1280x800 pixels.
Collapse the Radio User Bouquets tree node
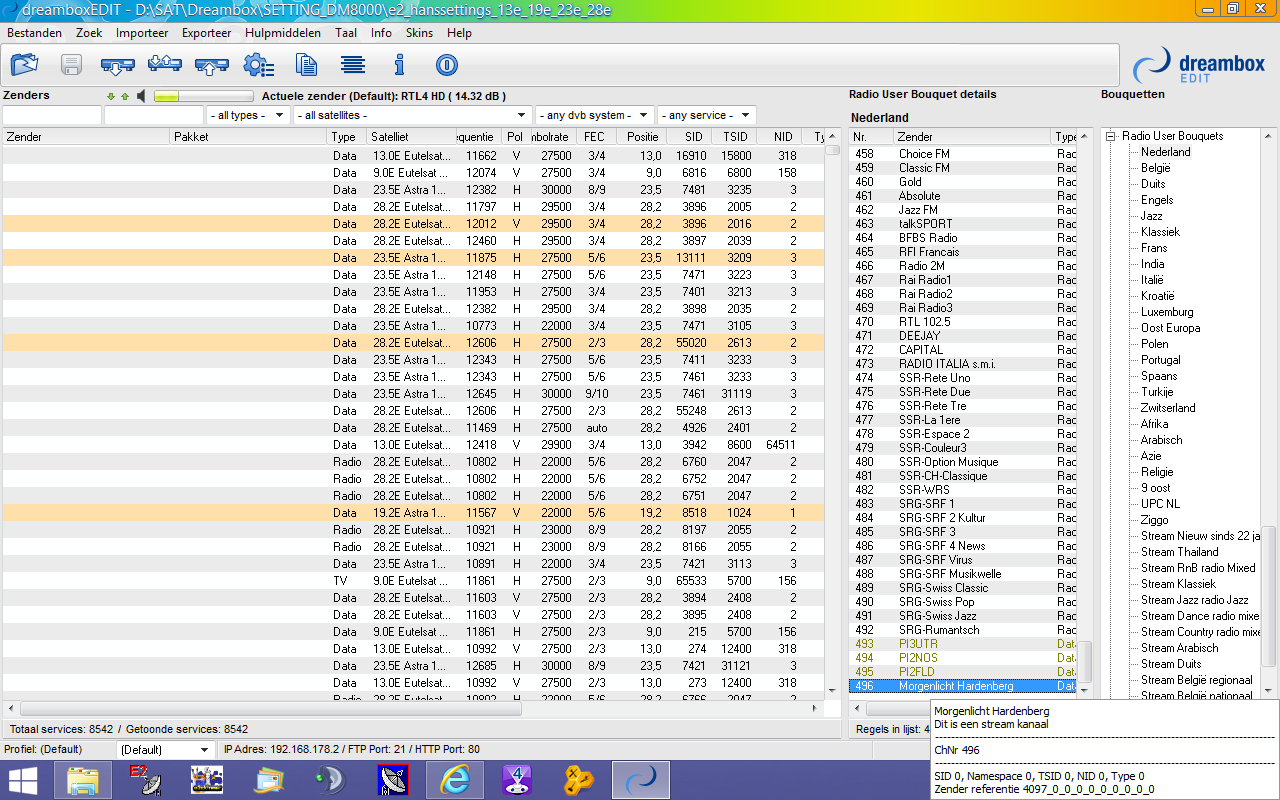tap(1110, 136)
